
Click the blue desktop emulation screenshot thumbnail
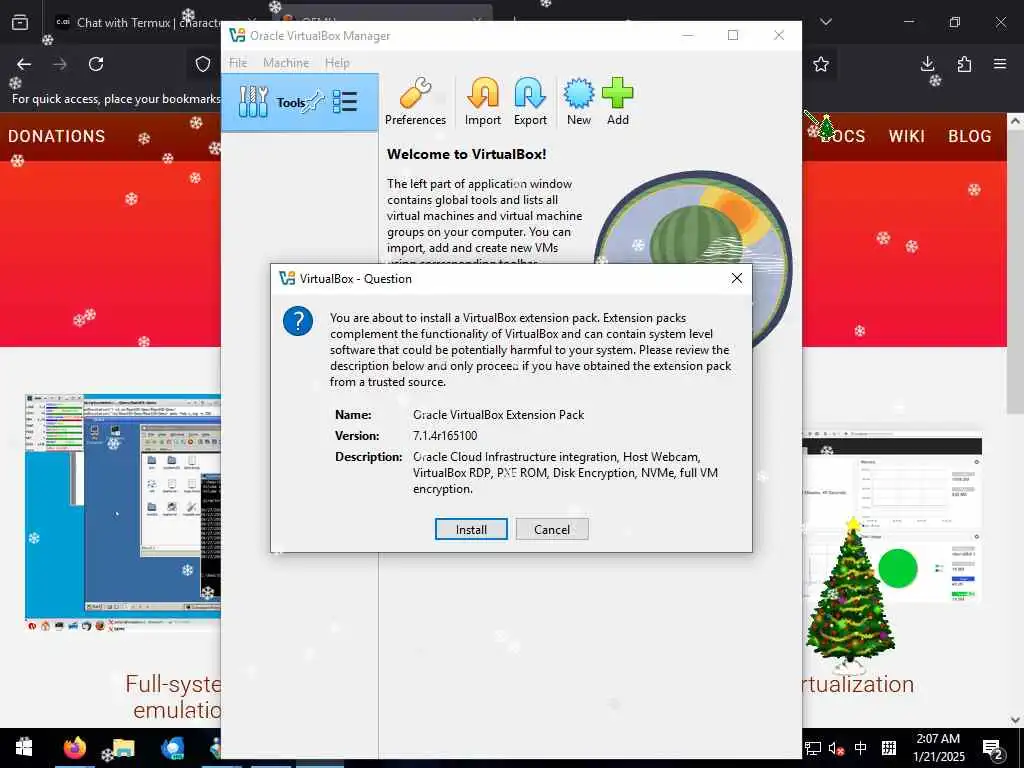coord(123,513)
